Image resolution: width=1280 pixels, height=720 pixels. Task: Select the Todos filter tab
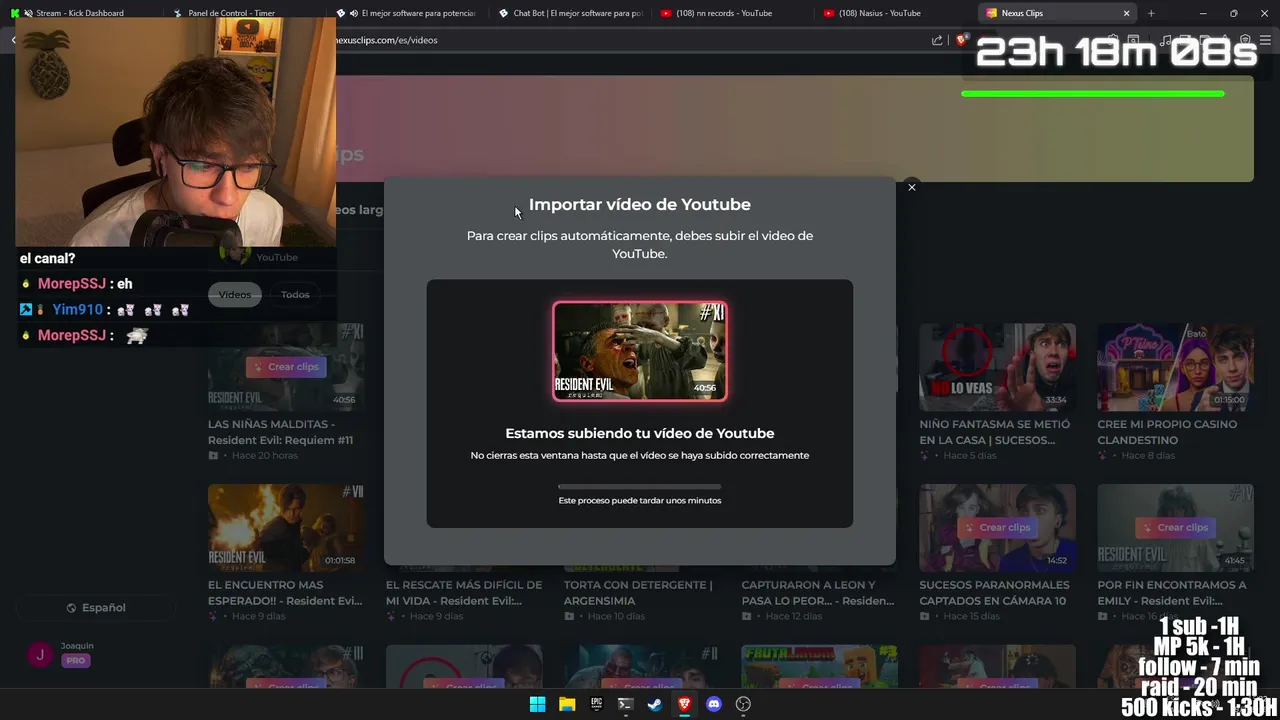tap(295, 294)
